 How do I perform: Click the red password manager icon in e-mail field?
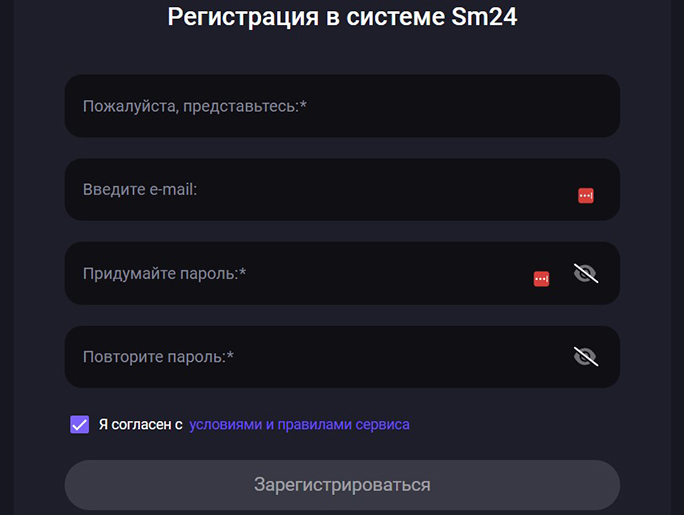586,196
